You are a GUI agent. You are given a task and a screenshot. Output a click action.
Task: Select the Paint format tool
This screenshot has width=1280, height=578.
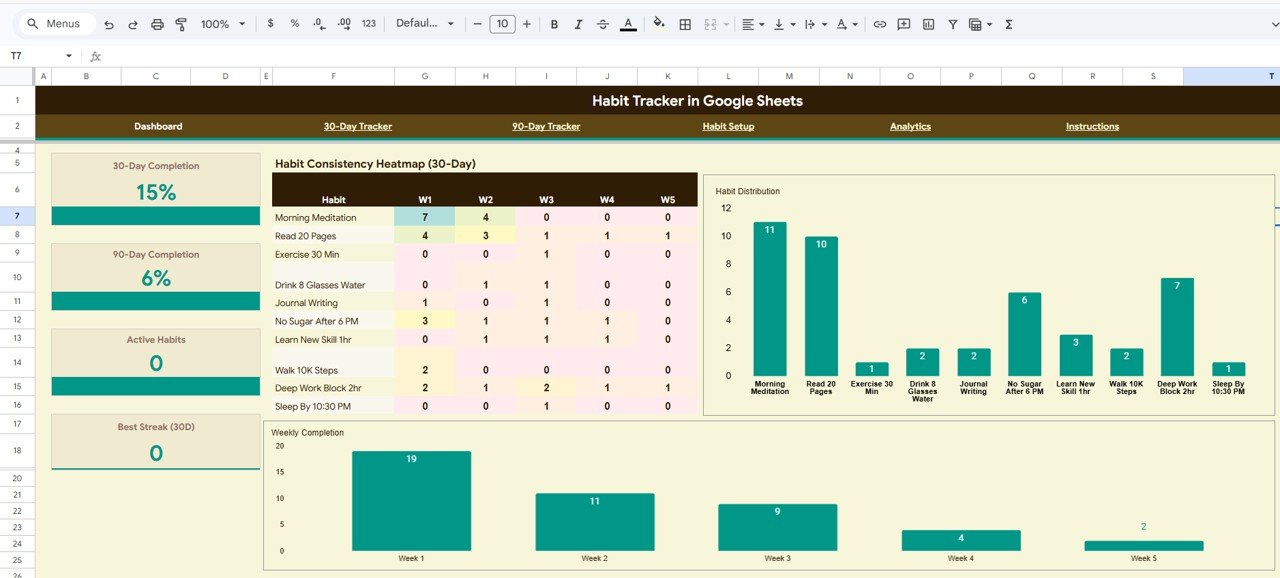pyautogui.click(x=181, y=23)
